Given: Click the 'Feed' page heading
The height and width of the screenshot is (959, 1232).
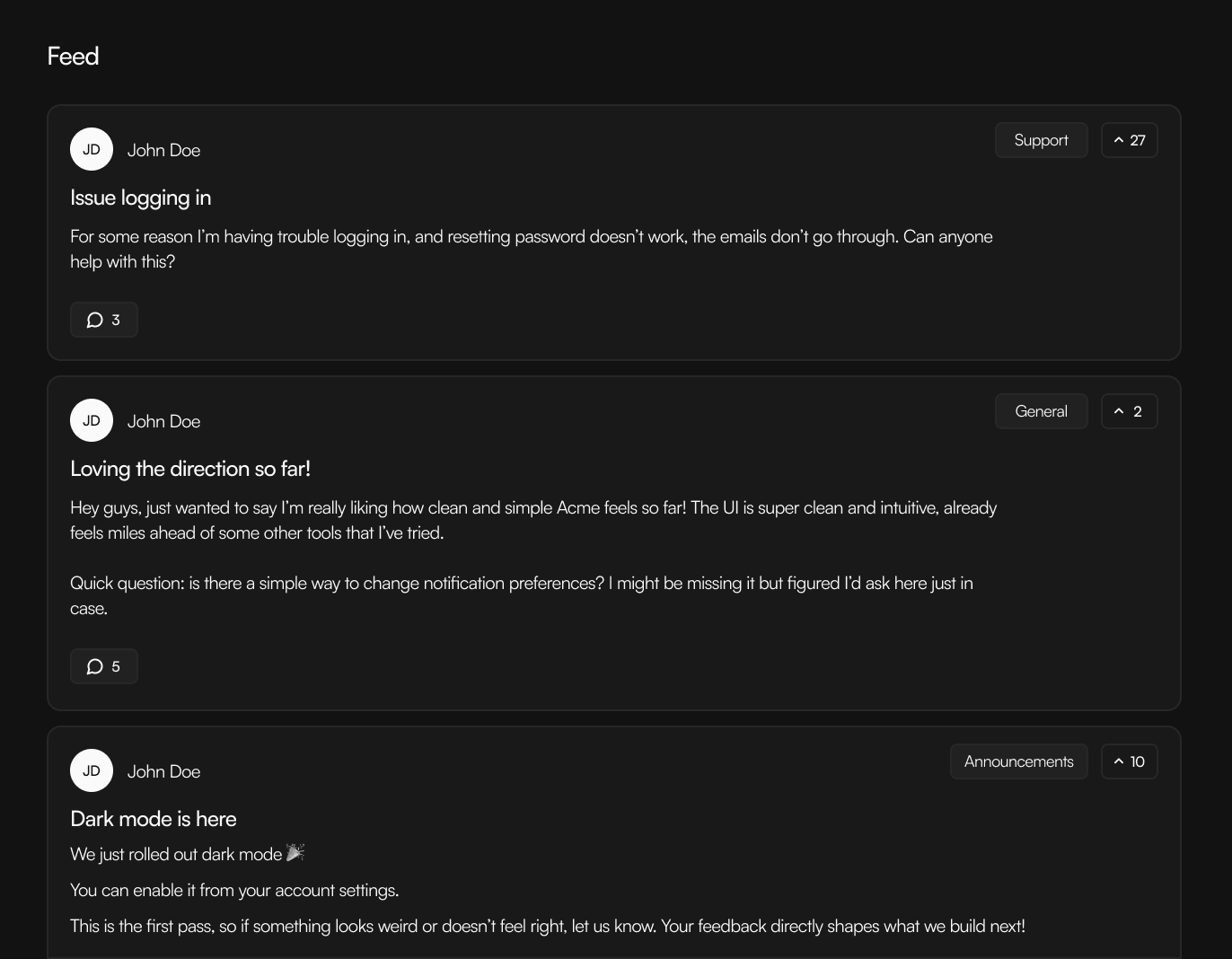Looking at the screenshot, I should [73, 56].
